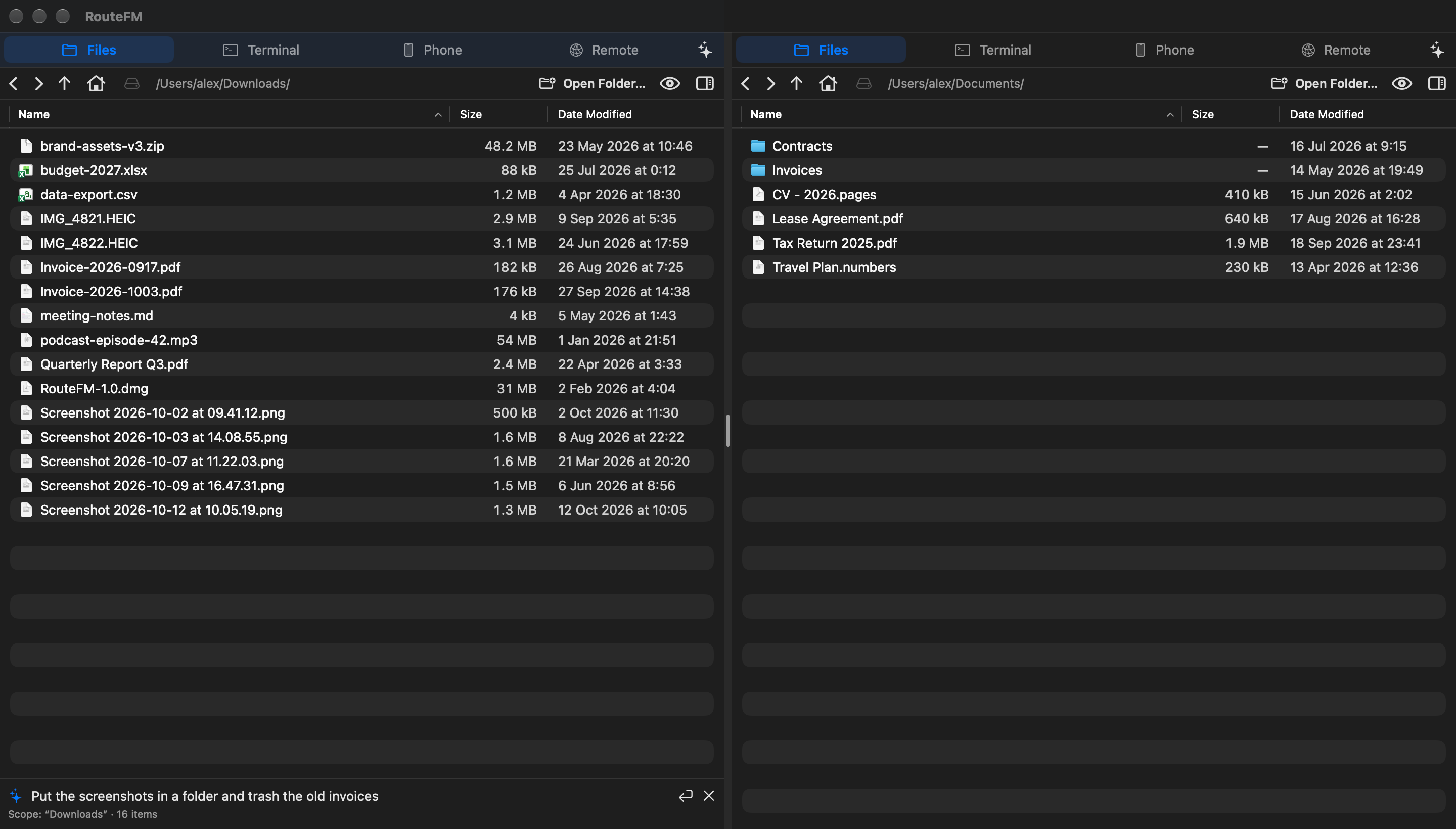The height and width of the screenshot is (829, 1456).
Task: Switch to Terminal tab in left pane
Action: tap(261, 50)
